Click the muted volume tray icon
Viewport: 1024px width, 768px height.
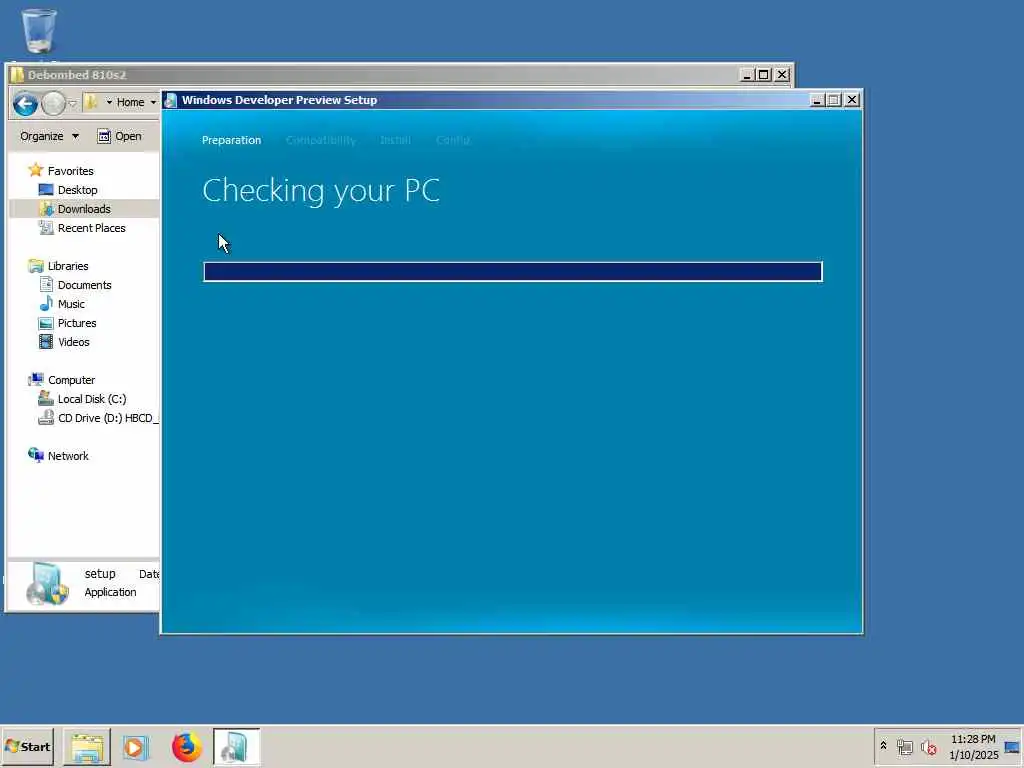point(929,747)
